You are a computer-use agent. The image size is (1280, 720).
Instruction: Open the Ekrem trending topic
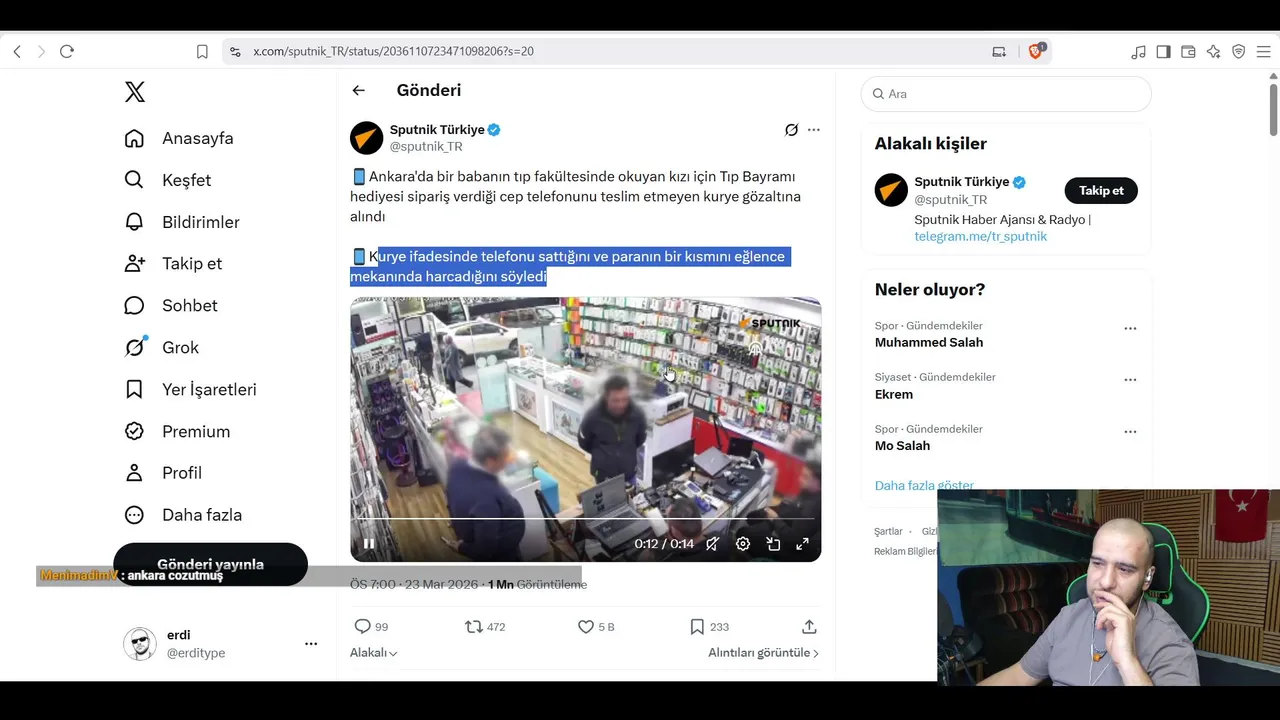point(894,394)
